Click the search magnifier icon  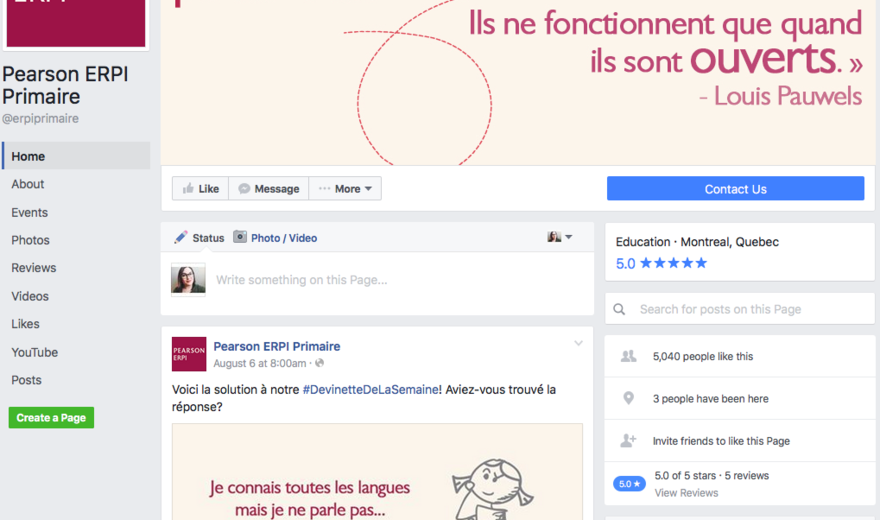tap(619, 309)
